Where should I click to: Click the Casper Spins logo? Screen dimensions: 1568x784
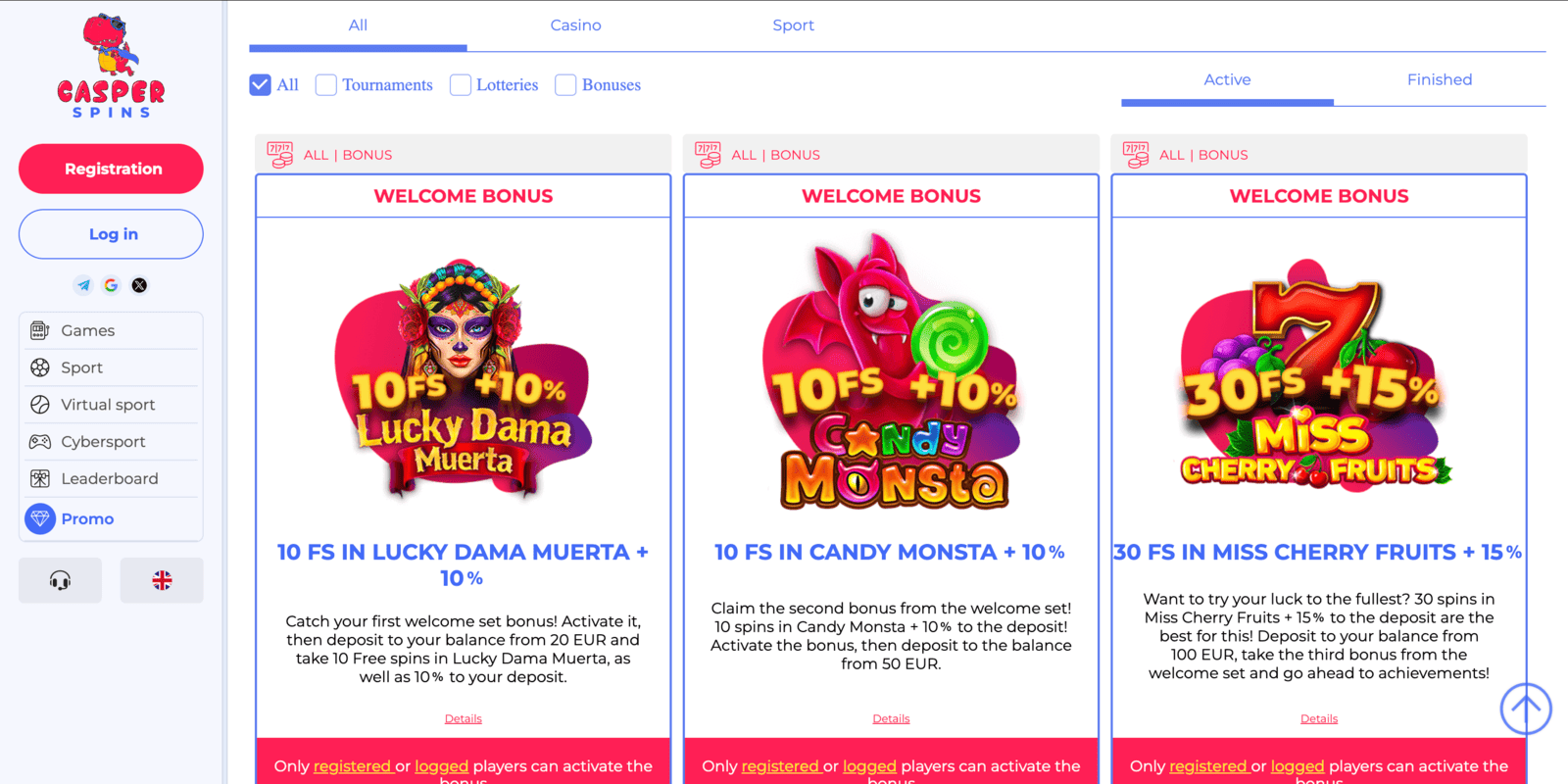pos(112,67)
